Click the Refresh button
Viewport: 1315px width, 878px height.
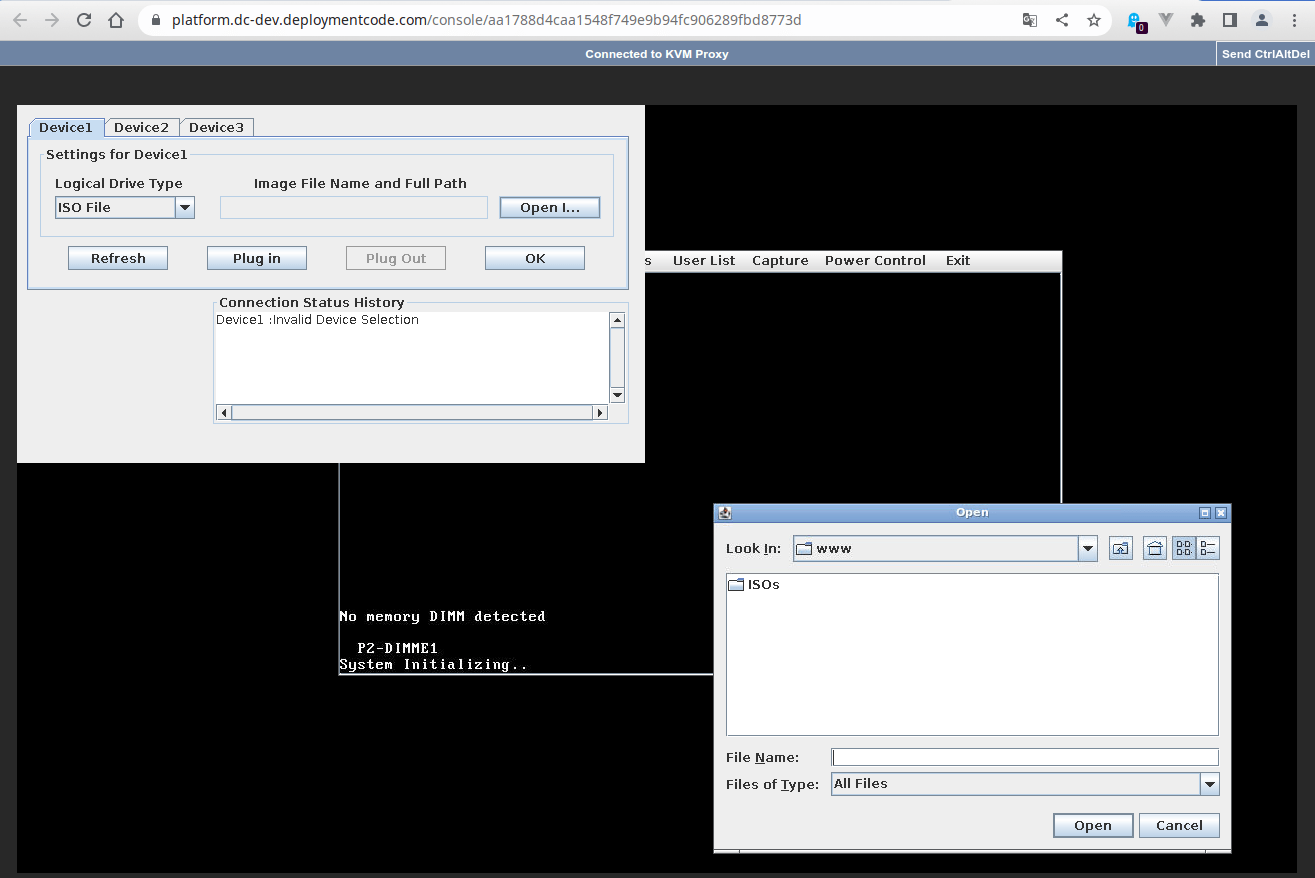118,258
